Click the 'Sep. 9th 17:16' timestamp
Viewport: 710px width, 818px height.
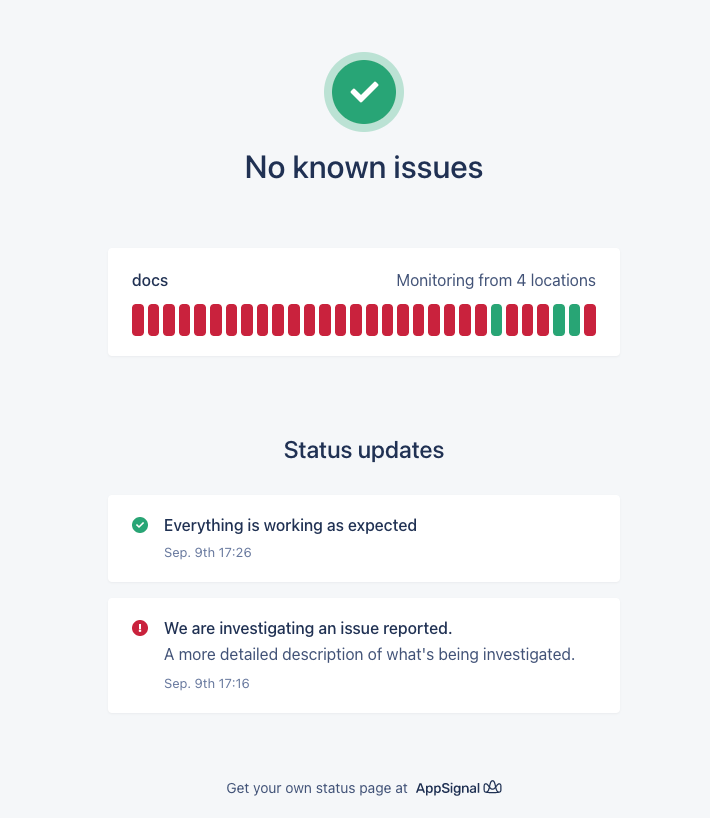pos(207,683)
